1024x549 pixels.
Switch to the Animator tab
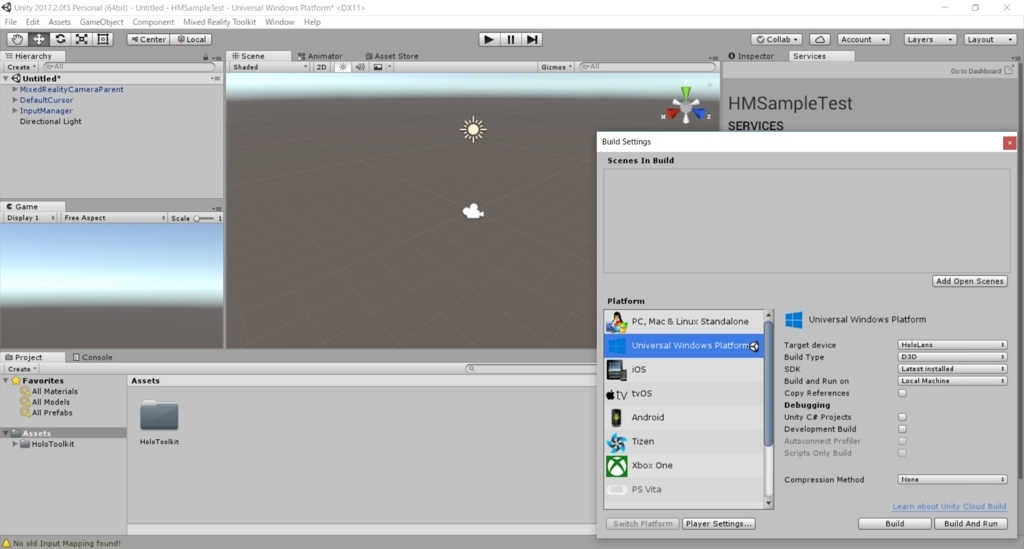[320, 56]
